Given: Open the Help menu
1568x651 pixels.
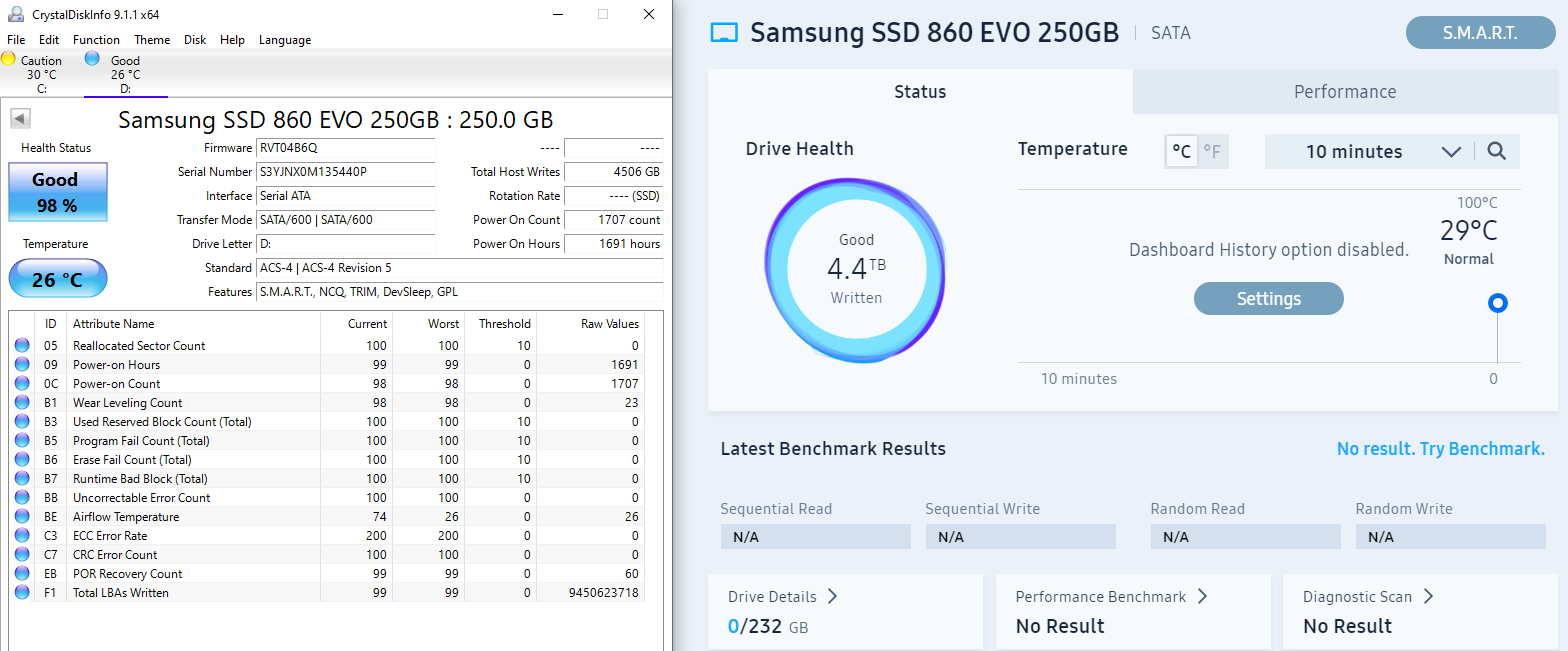Looking at the screenshot, I should click(232, 40).
